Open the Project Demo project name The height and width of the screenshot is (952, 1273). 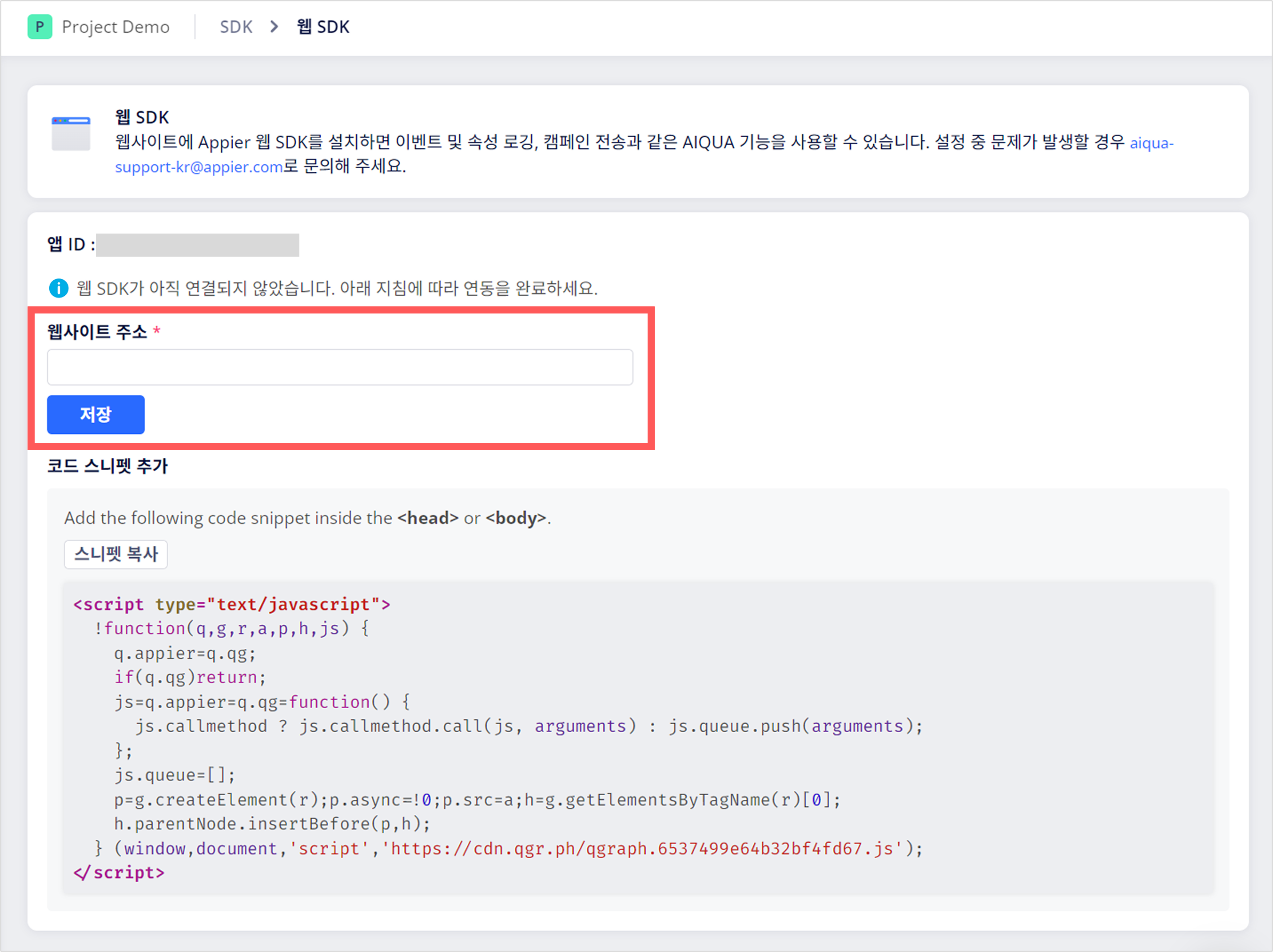pyautogui.click(x=115, y=27)
